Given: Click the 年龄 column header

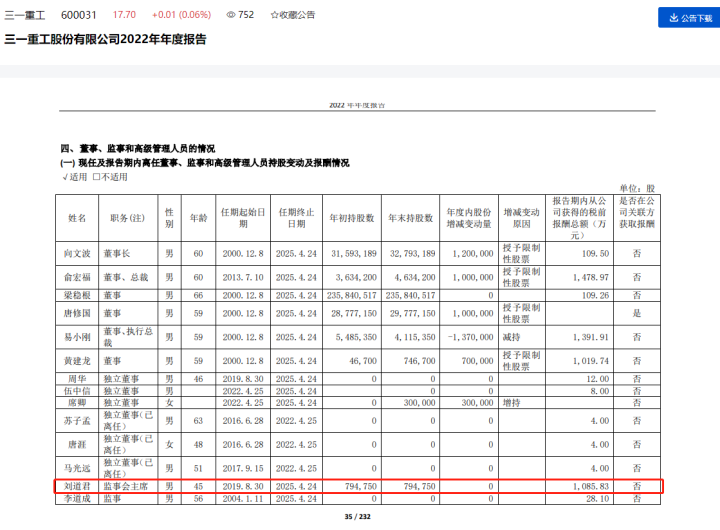Looking at the screenshot, I should [198, 218].
